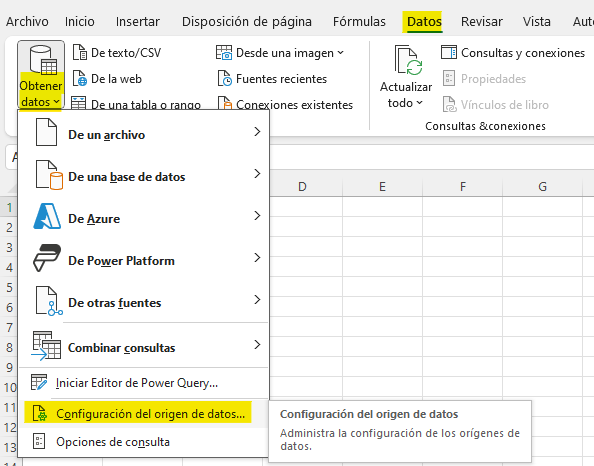Expand the De otras fuentes submenu arrow
The image size is (594, 466).
click(x=257, y=300)
